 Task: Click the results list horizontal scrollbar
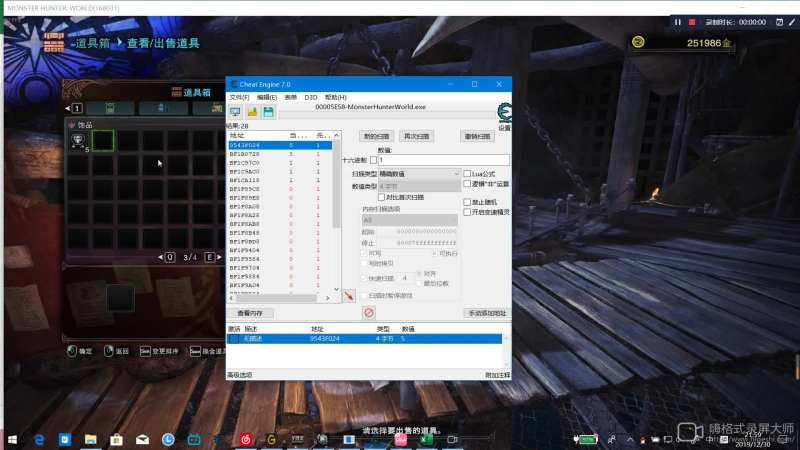pyautogui.click(x=280, y=298)
